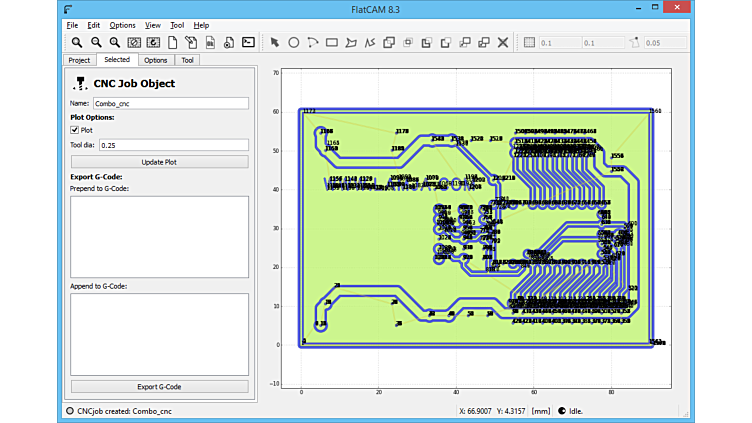Choose the Add Circle drawing tool

[x=294, y=42]
